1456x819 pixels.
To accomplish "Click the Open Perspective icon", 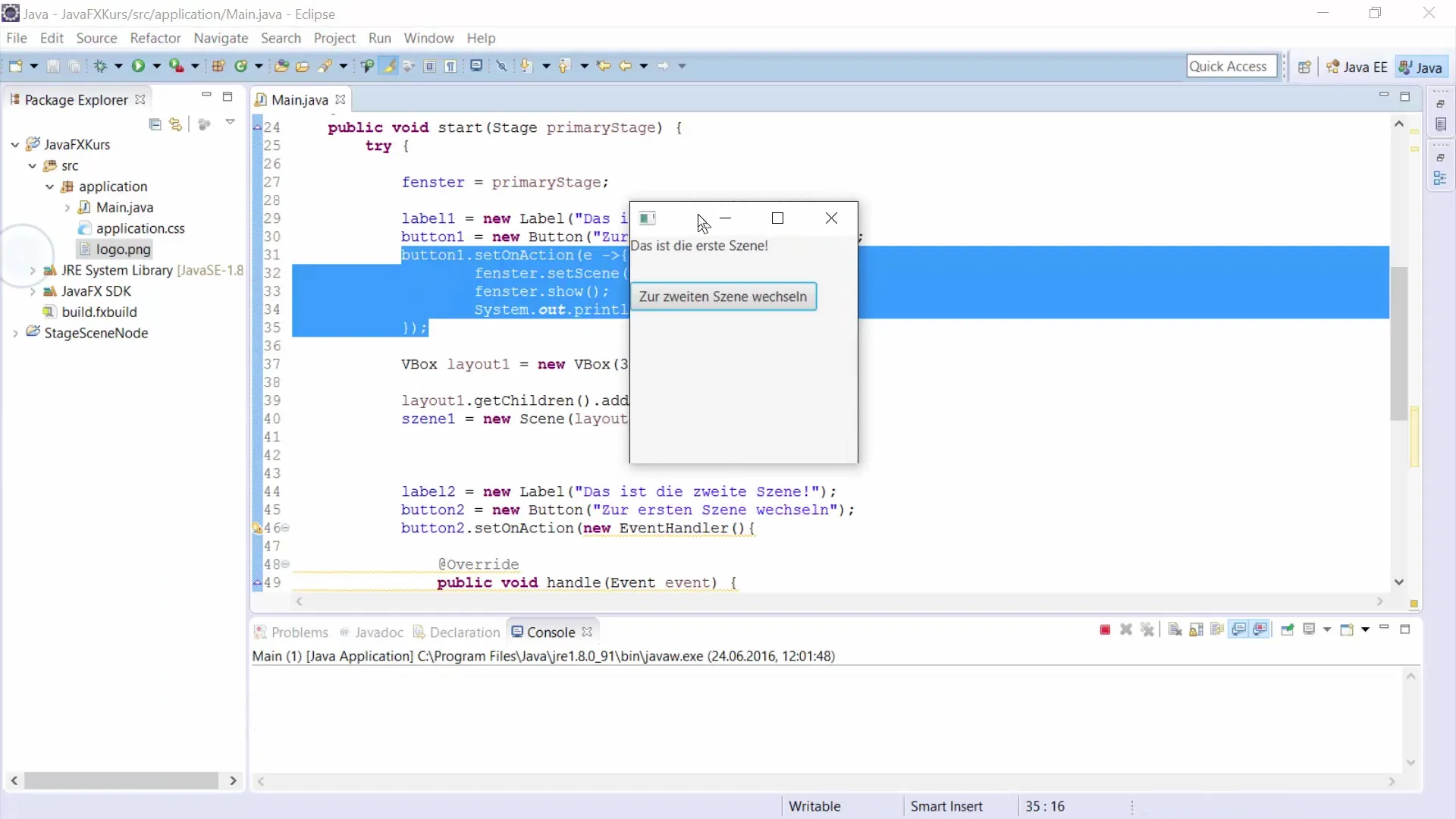I will tap(1304, 67).
